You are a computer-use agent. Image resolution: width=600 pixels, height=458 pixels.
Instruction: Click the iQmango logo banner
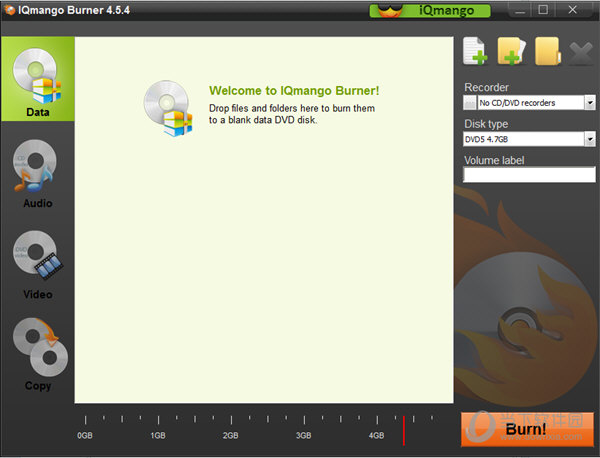click(x=430, y=10)
